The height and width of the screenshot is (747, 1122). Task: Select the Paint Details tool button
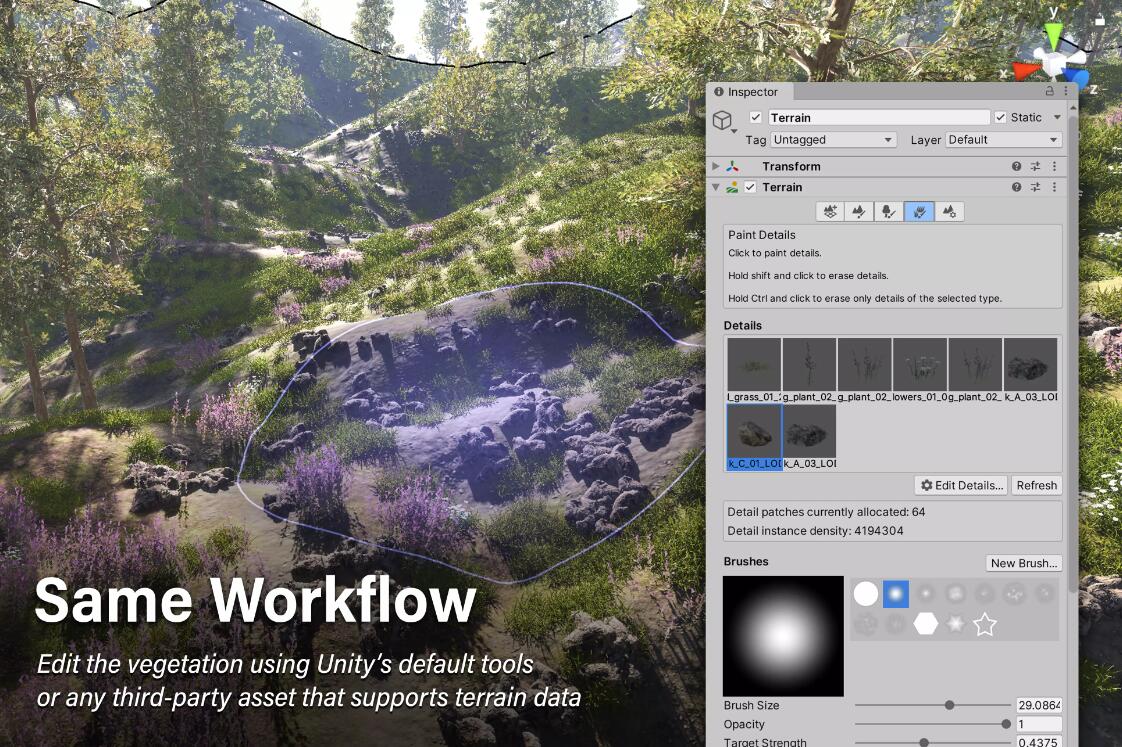[x=919, y=212]
